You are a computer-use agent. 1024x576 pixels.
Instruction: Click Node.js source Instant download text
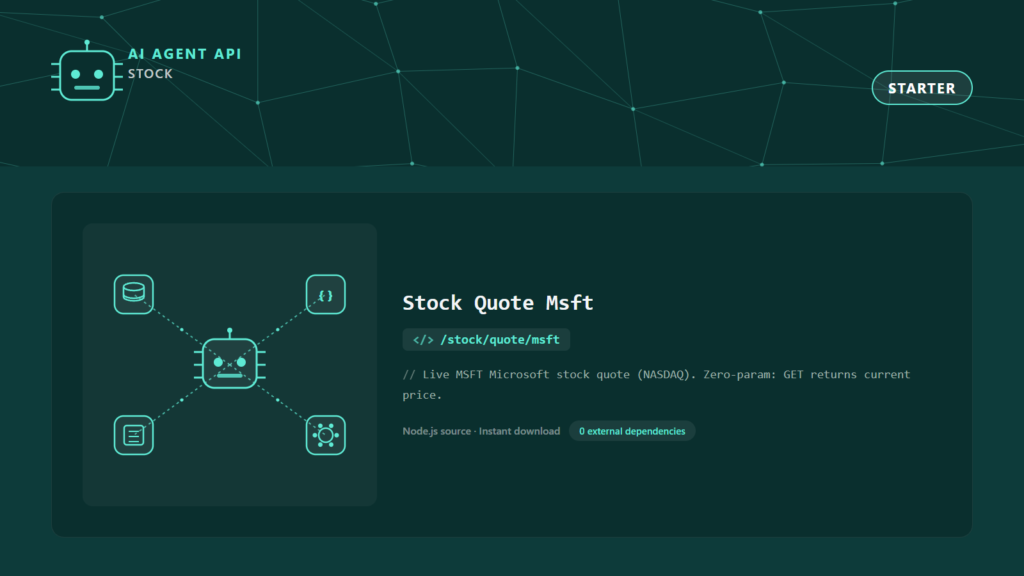coord(481,431)
